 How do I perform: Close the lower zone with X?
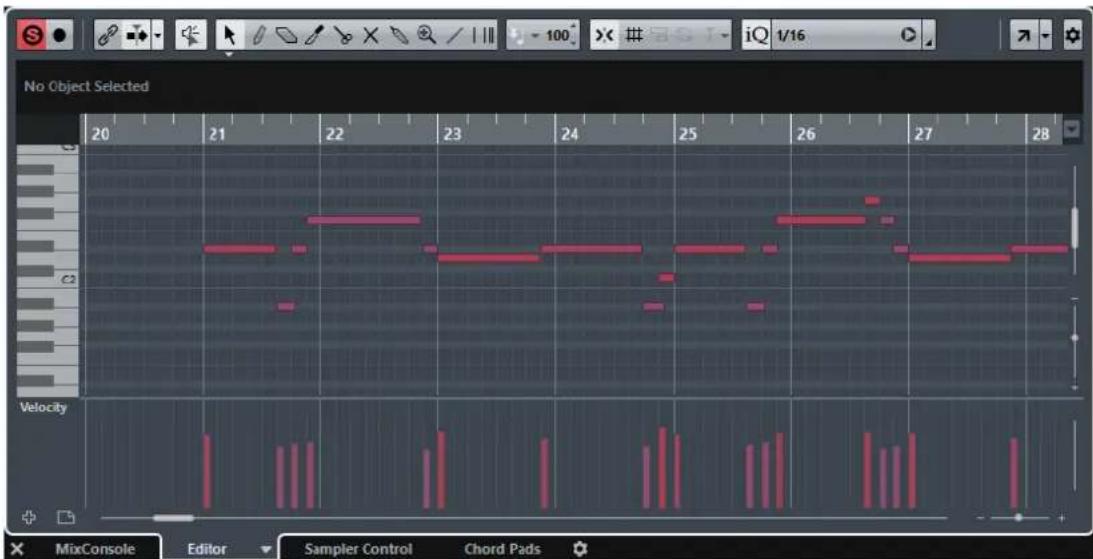18,549
